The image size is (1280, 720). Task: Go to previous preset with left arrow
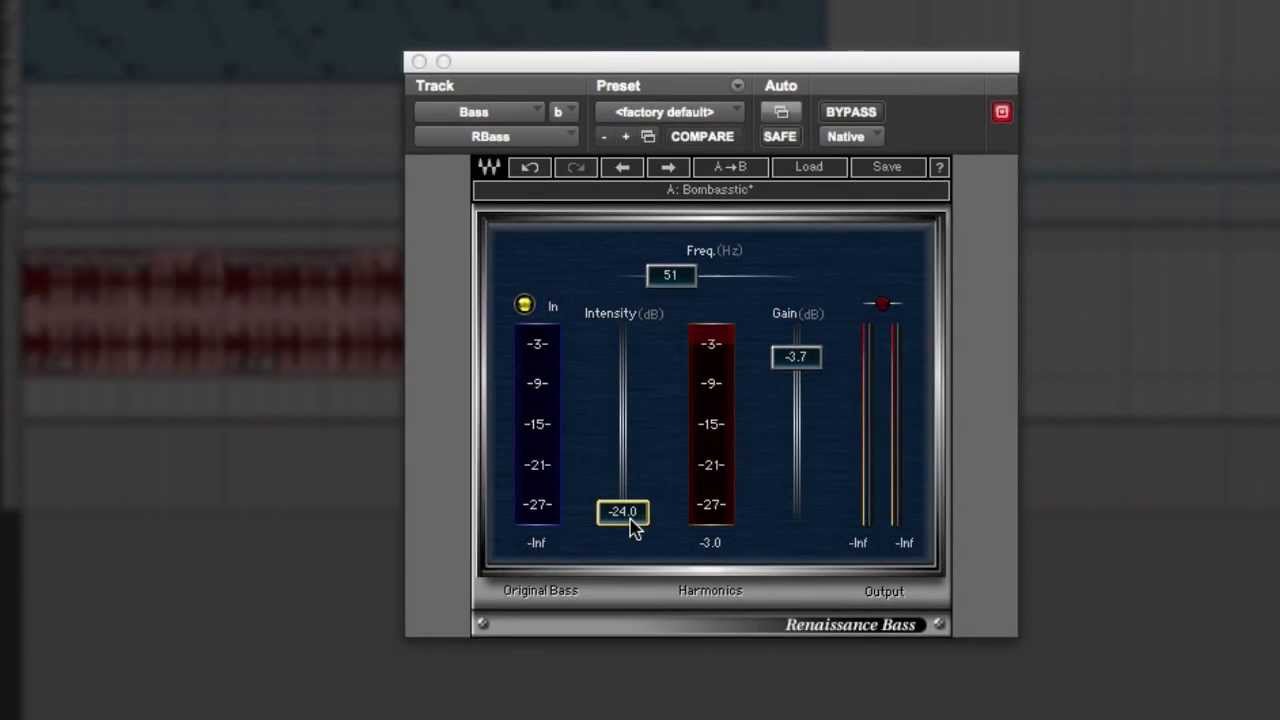coord(622,167)
